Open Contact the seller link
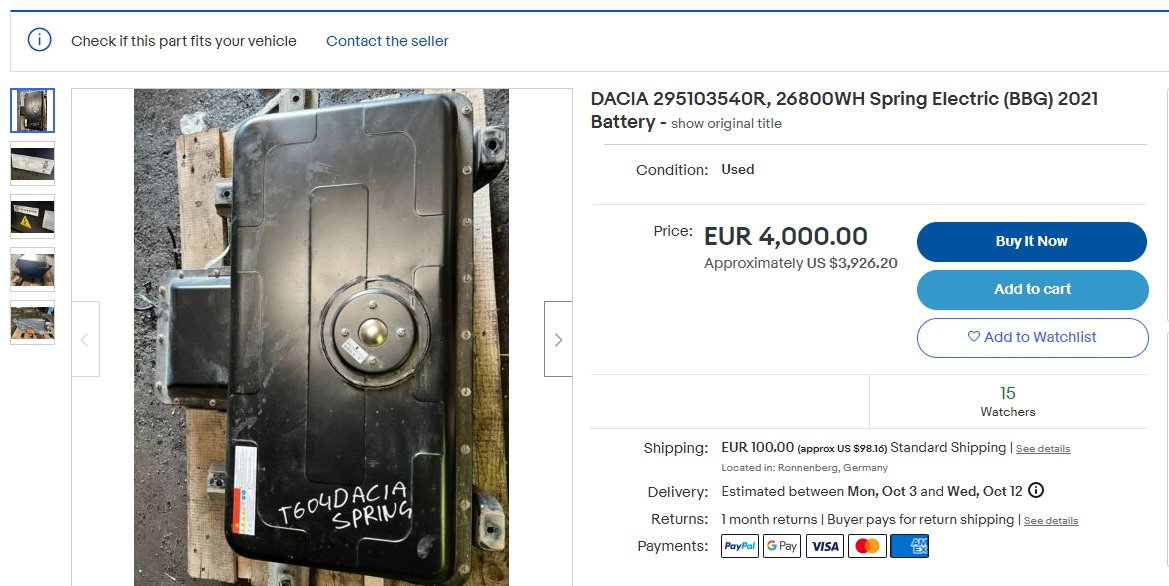The height and width of the screenshot is (586, 1169). [387, 41]
